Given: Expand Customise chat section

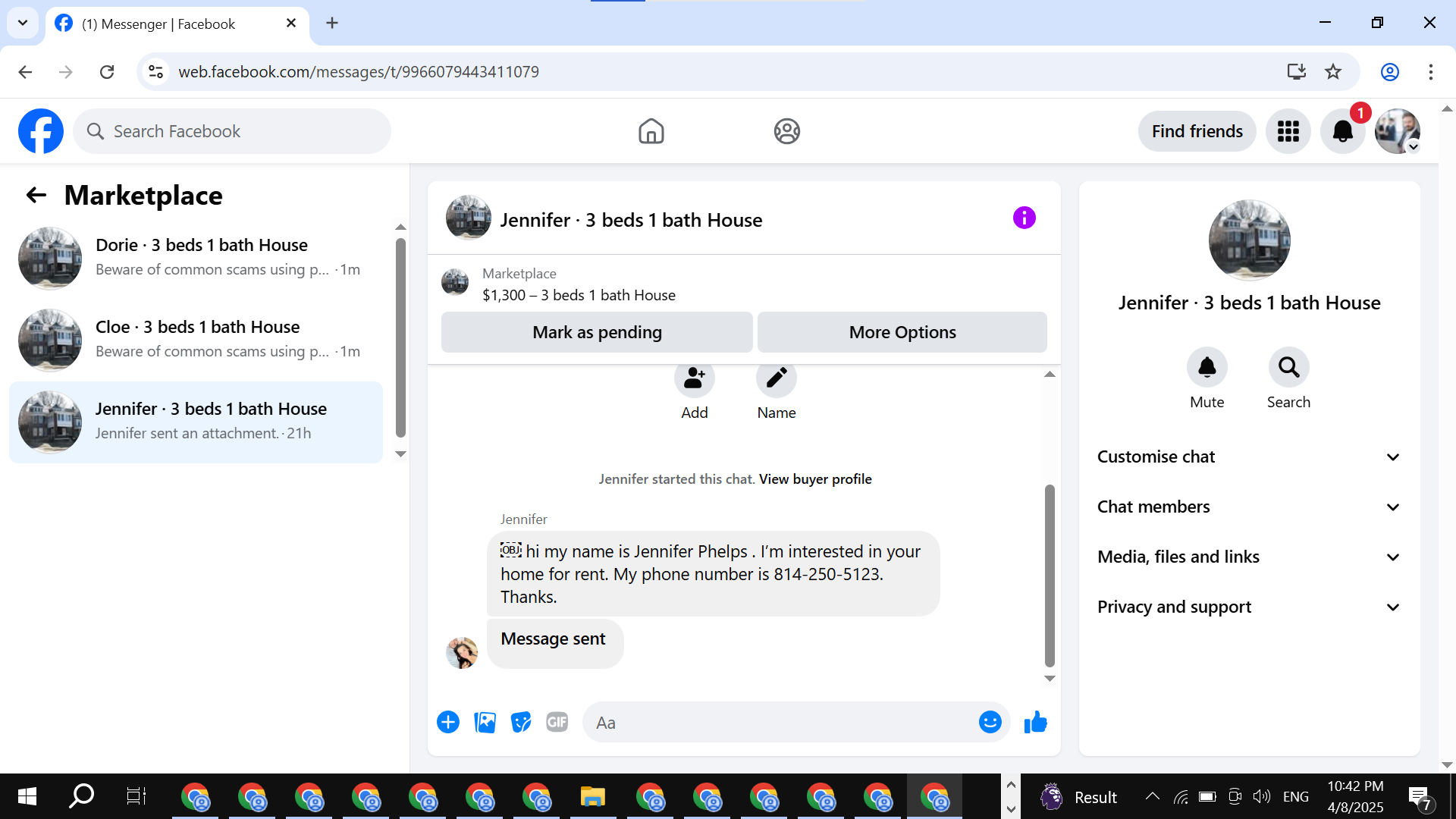Looking at the screenshot, I should tap(1248, 457).
